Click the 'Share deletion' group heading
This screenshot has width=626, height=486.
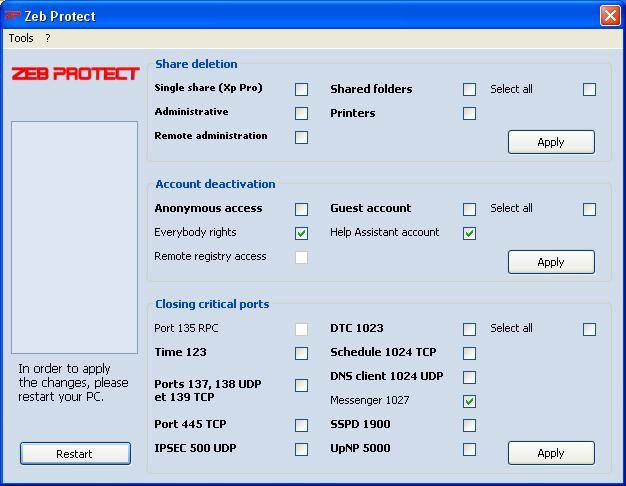[196, 64]
